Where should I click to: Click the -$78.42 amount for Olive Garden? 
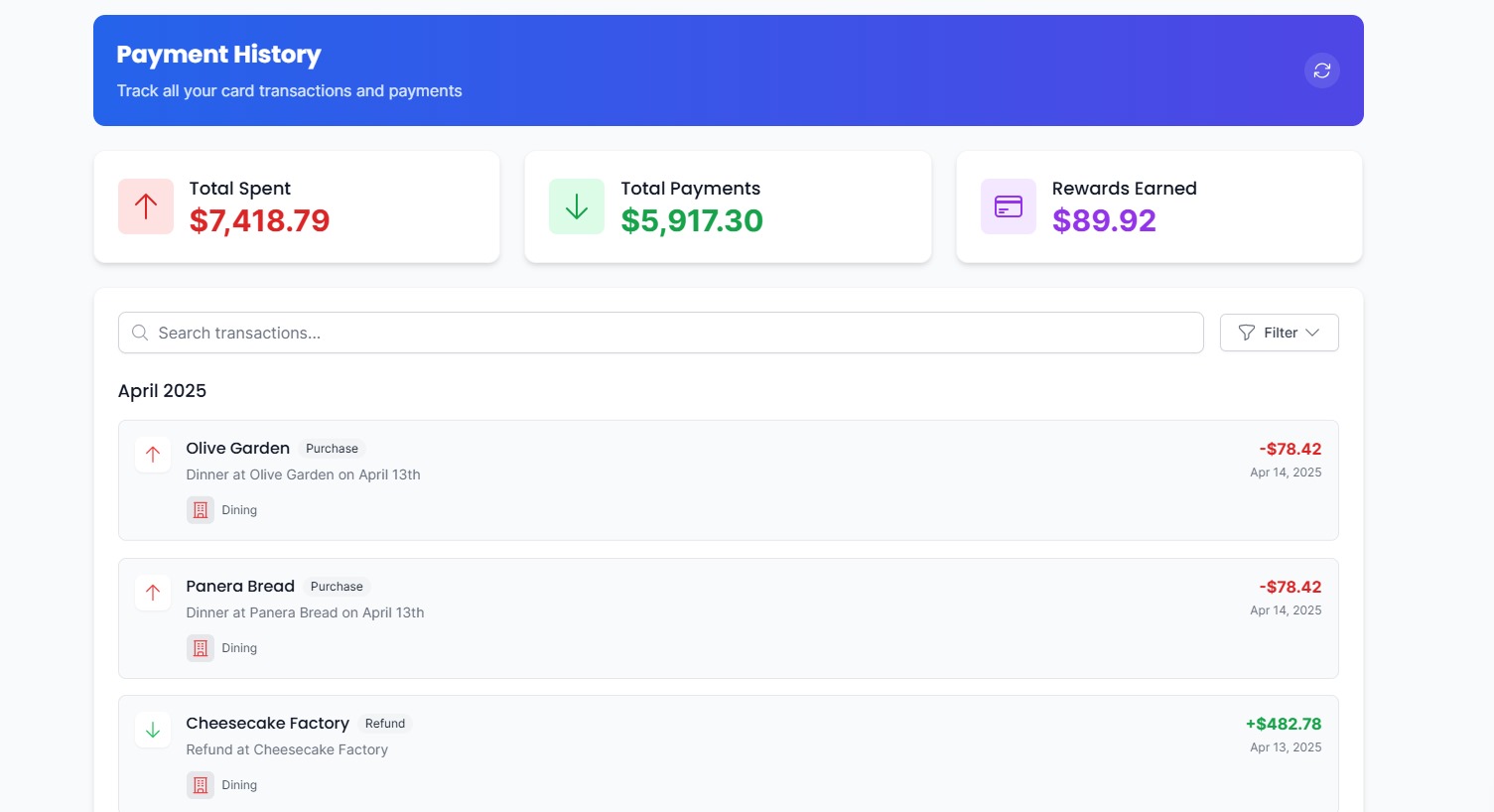tap(1290, 449)
